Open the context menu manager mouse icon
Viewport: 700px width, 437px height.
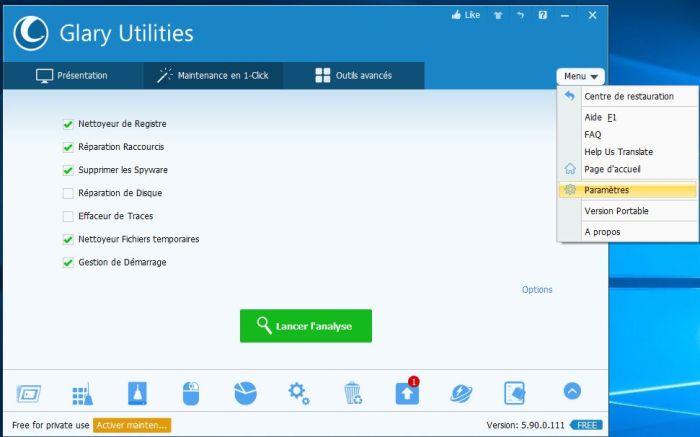pos(191,393)
